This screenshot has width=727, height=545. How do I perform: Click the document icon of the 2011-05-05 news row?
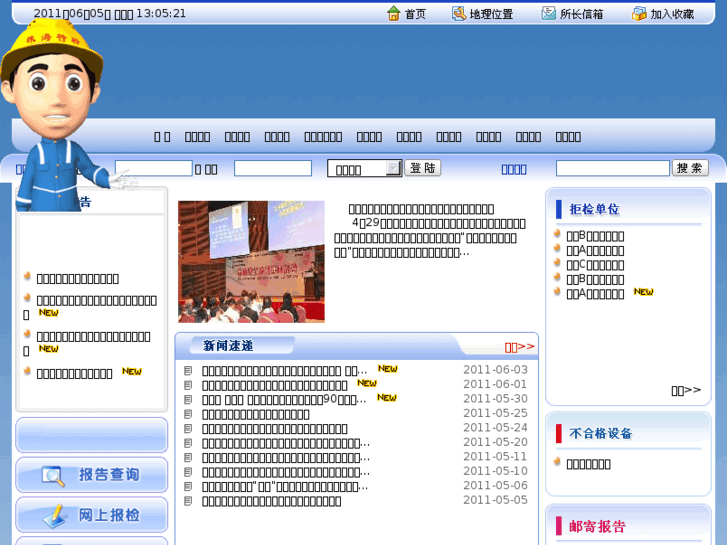pyautogui.click(x=188, y=501)
